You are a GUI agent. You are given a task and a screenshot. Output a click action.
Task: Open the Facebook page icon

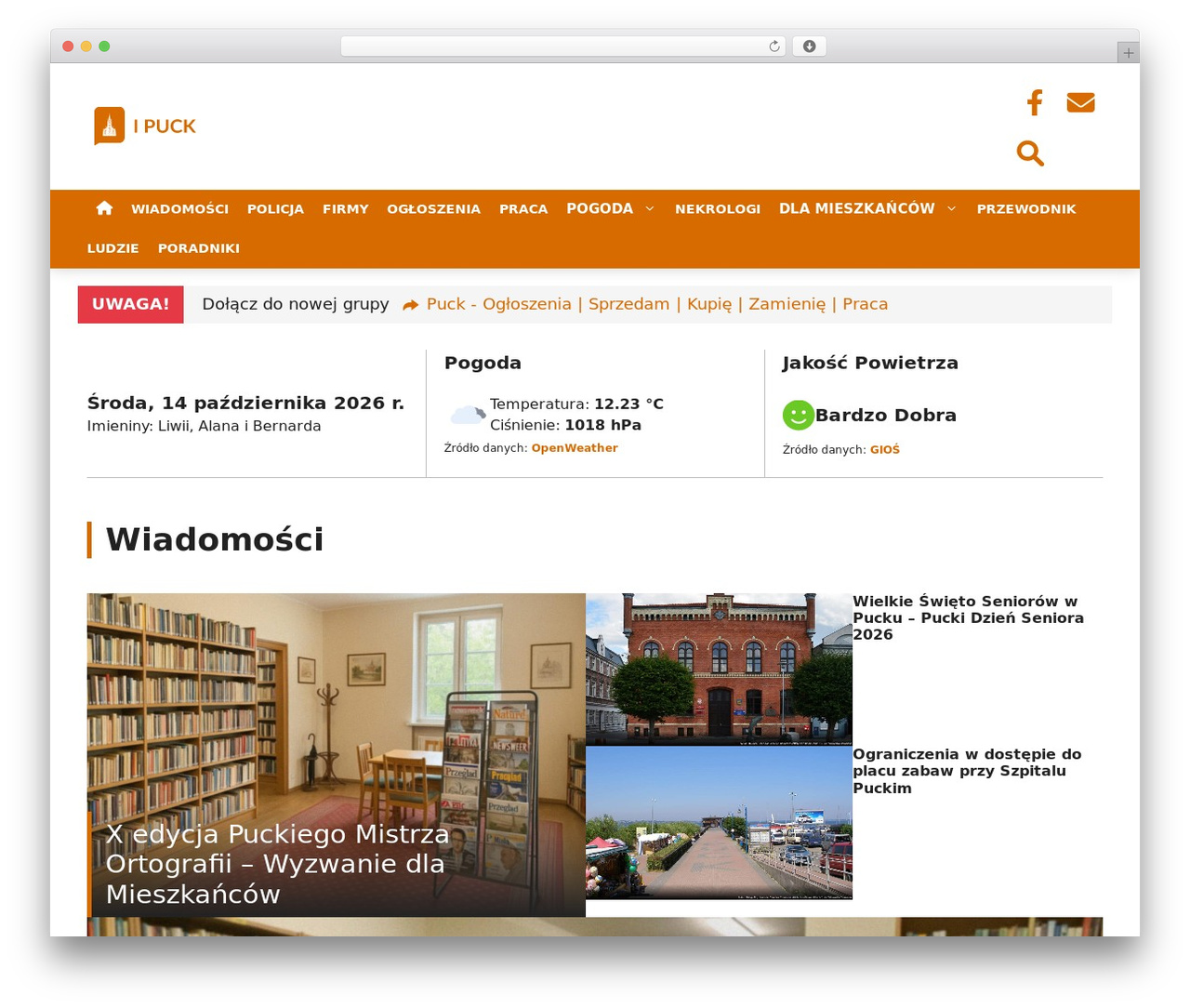[1035, 102]
